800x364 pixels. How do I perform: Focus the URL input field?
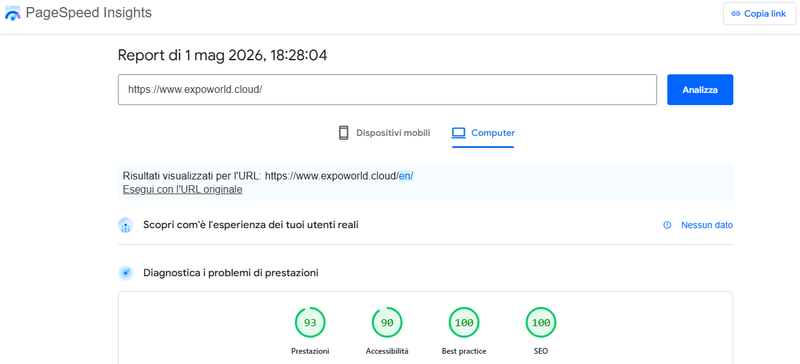pos(387,90)
